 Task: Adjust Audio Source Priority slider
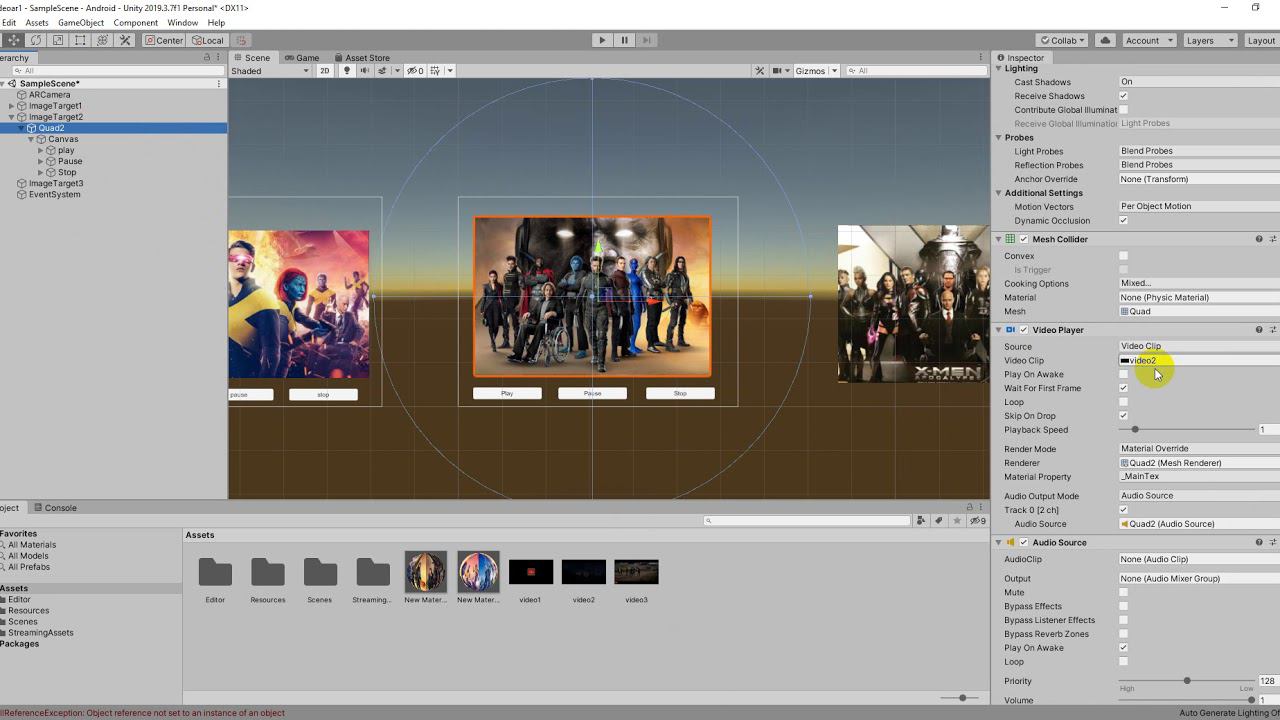click(1186, 680)
